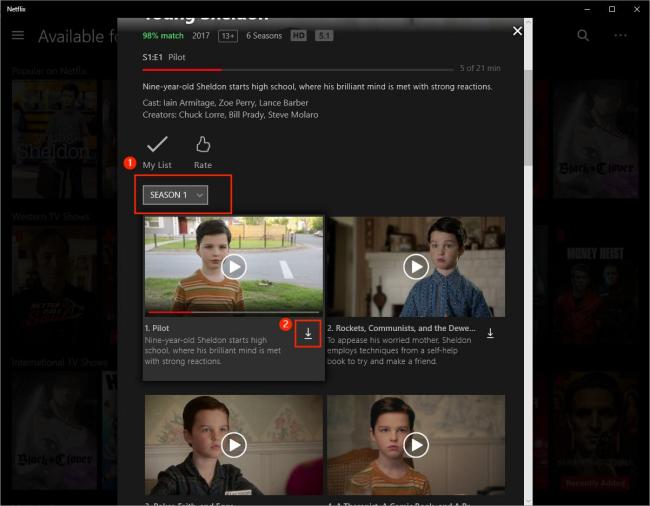
Task: Click the 6 Seasons label
Action: tap(264, 36)
